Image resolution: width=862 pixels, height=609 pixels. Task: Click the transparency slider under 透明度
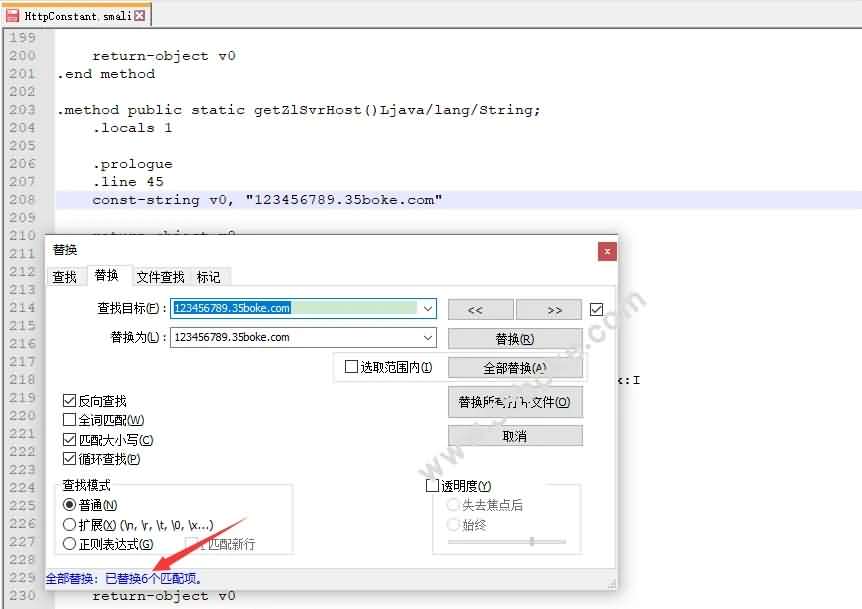click(507, 541)
